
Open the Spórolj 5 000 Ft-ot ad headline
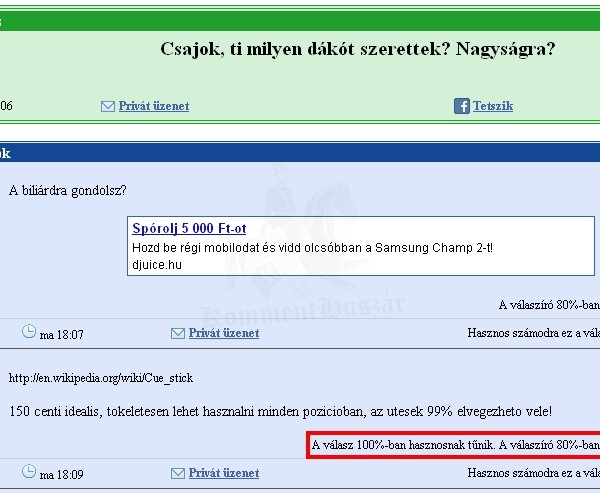pos(189,229)
